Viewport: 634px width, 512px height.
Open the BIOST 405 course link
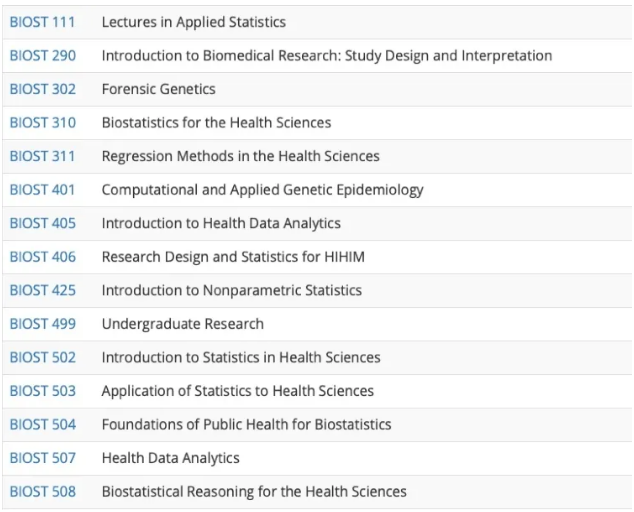tap(42, 224)
